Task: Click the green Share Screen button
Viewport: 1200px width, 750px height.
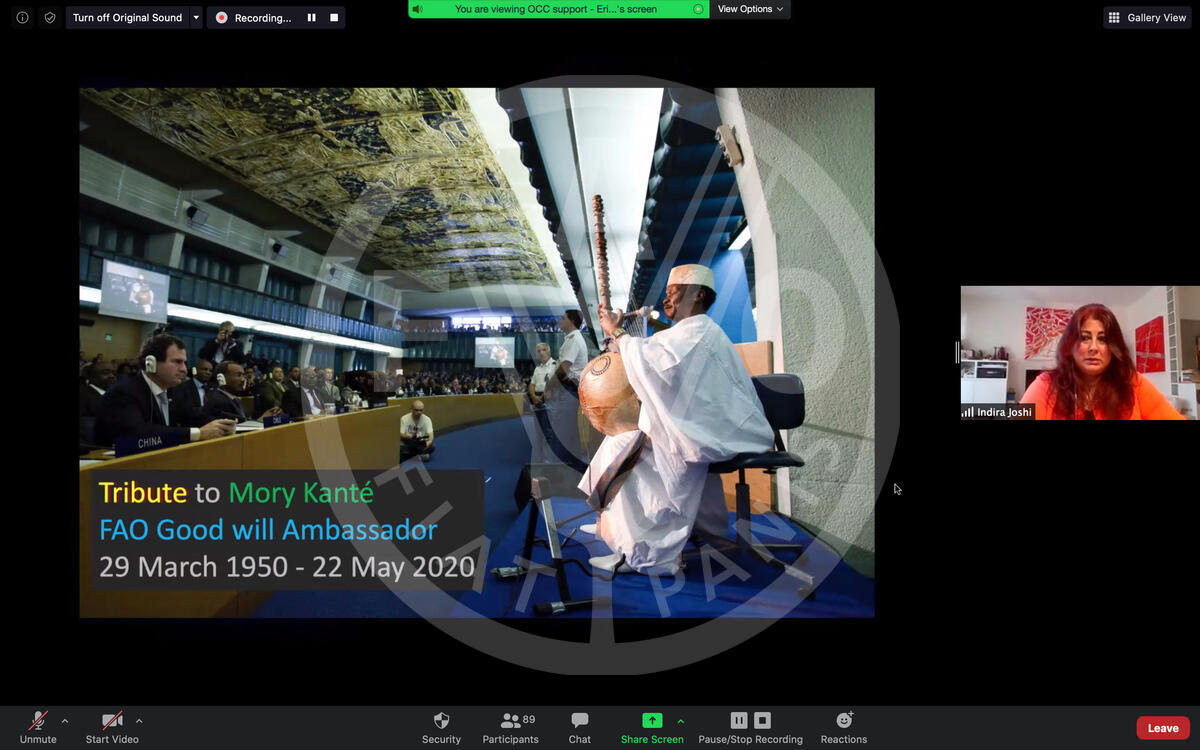Action: click(652, 728)
